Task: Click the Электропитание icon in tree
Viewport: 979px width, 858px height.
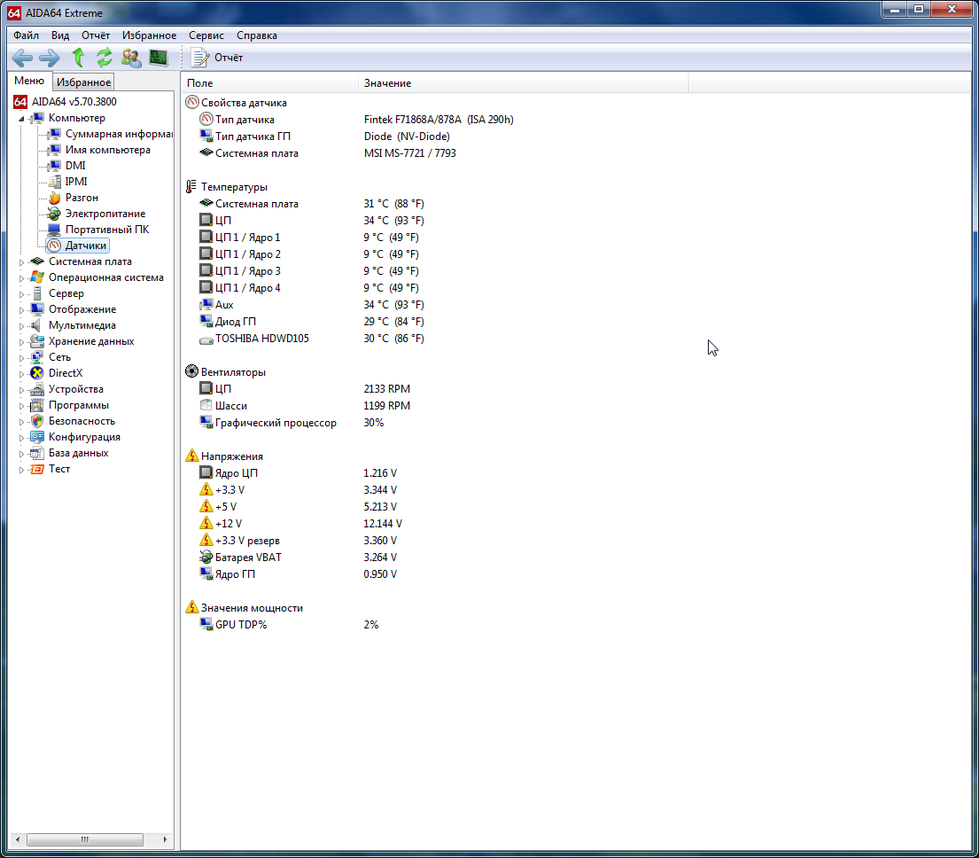Action: [55, 214]
